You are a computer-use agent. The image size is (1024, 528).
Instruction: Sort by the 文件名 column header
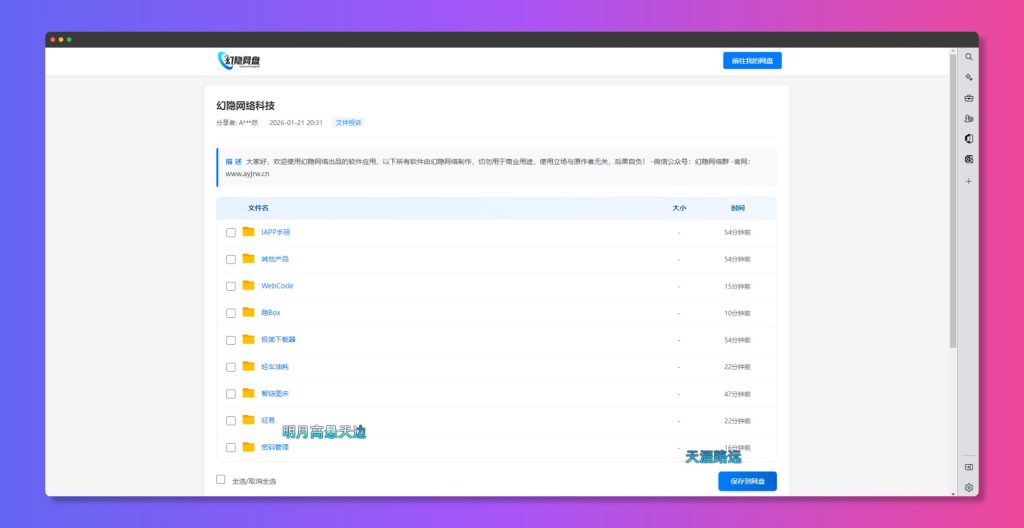click(x=258, y=208)
